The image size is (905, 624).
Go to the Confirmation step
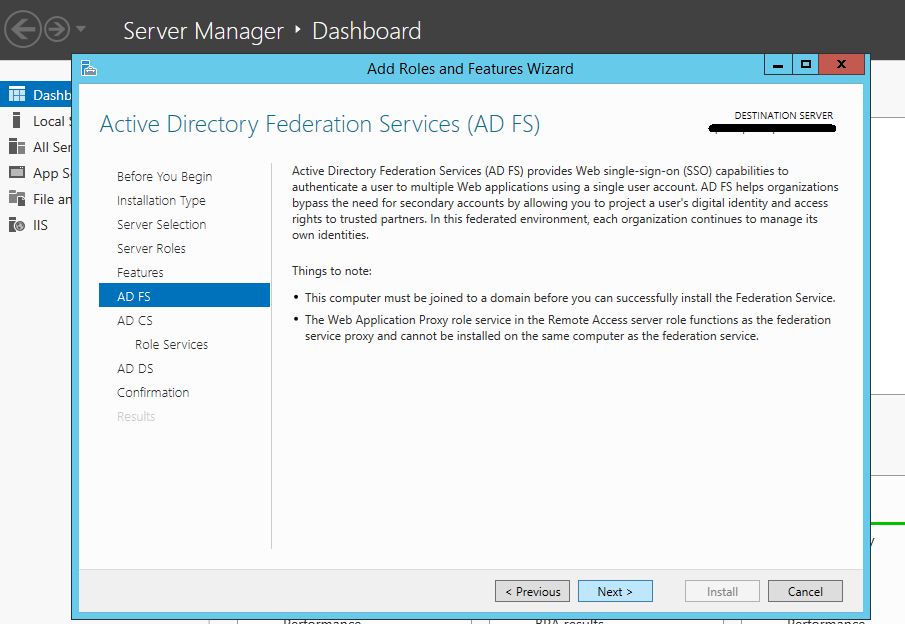[x=153, y=393]
